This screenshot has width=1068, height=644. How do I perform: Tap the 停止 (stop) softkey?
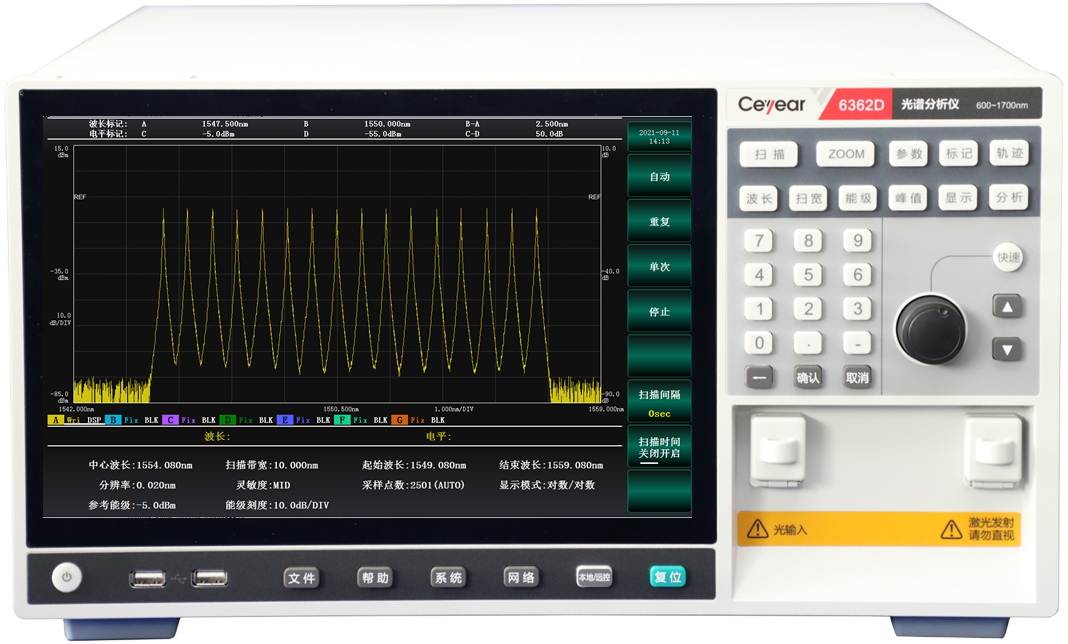point(659,311)
